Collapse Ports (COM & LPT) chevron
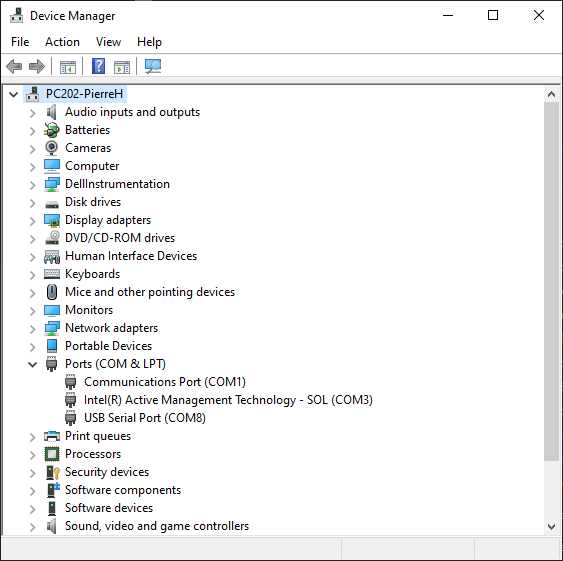Image resolution: width=563 pixels, height=561 pixels. click(33, 365)
